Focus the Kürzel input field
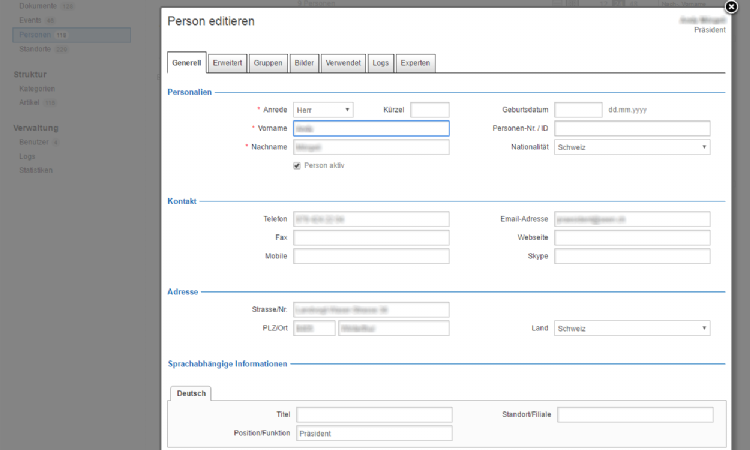Screen dimensions: 750x450 coord(430,110)
